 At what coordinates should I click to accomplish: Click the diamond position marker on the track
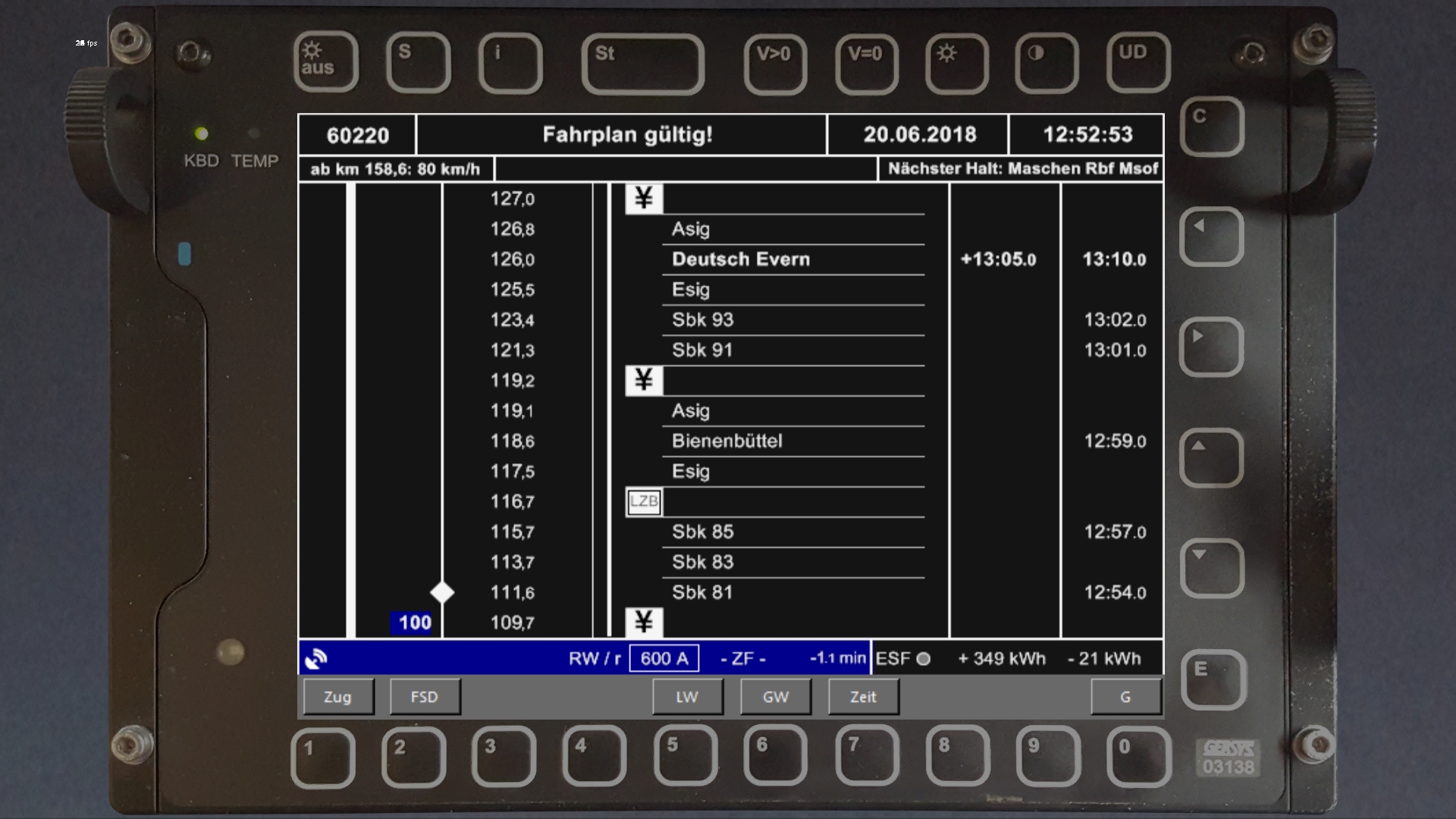[442, 592]
